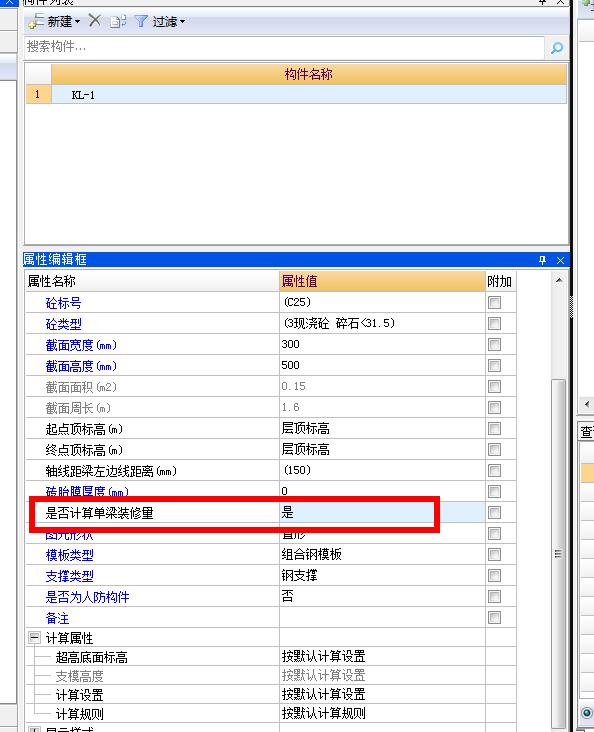Click the property list vertical scrollbar thumb
Image resolution: width=594 pixels, height=732 pixels.
click(559, 553)
